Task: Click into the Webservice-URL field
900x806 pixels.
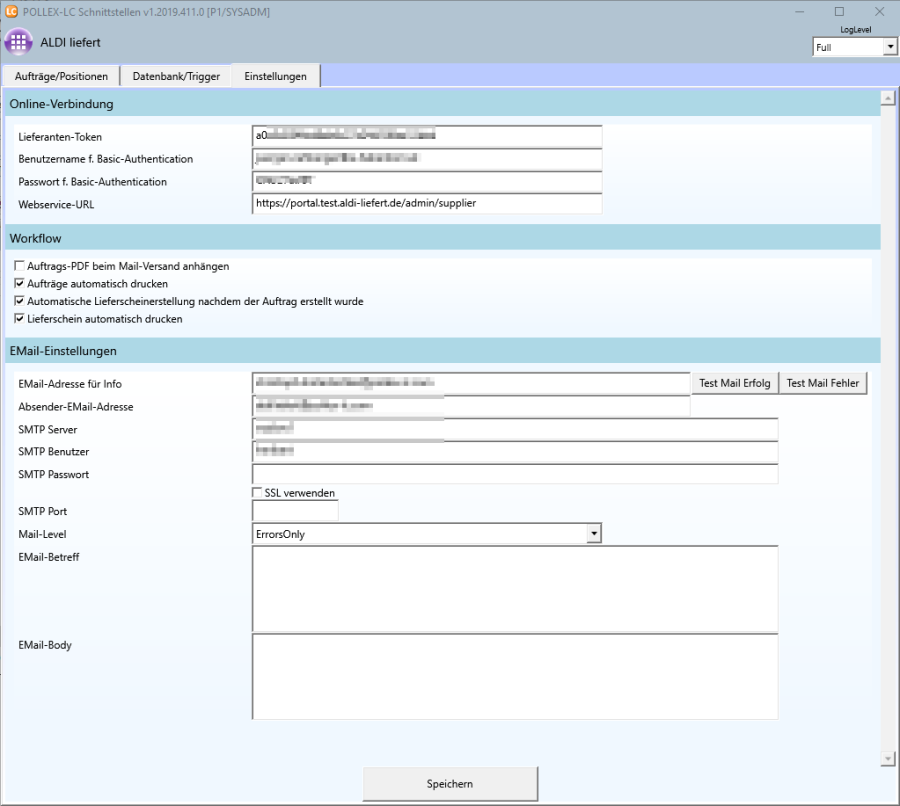Action: pos(427,203)
